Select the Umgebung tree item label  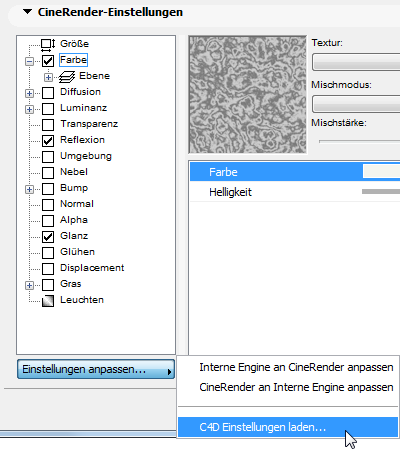click(86, 156)
